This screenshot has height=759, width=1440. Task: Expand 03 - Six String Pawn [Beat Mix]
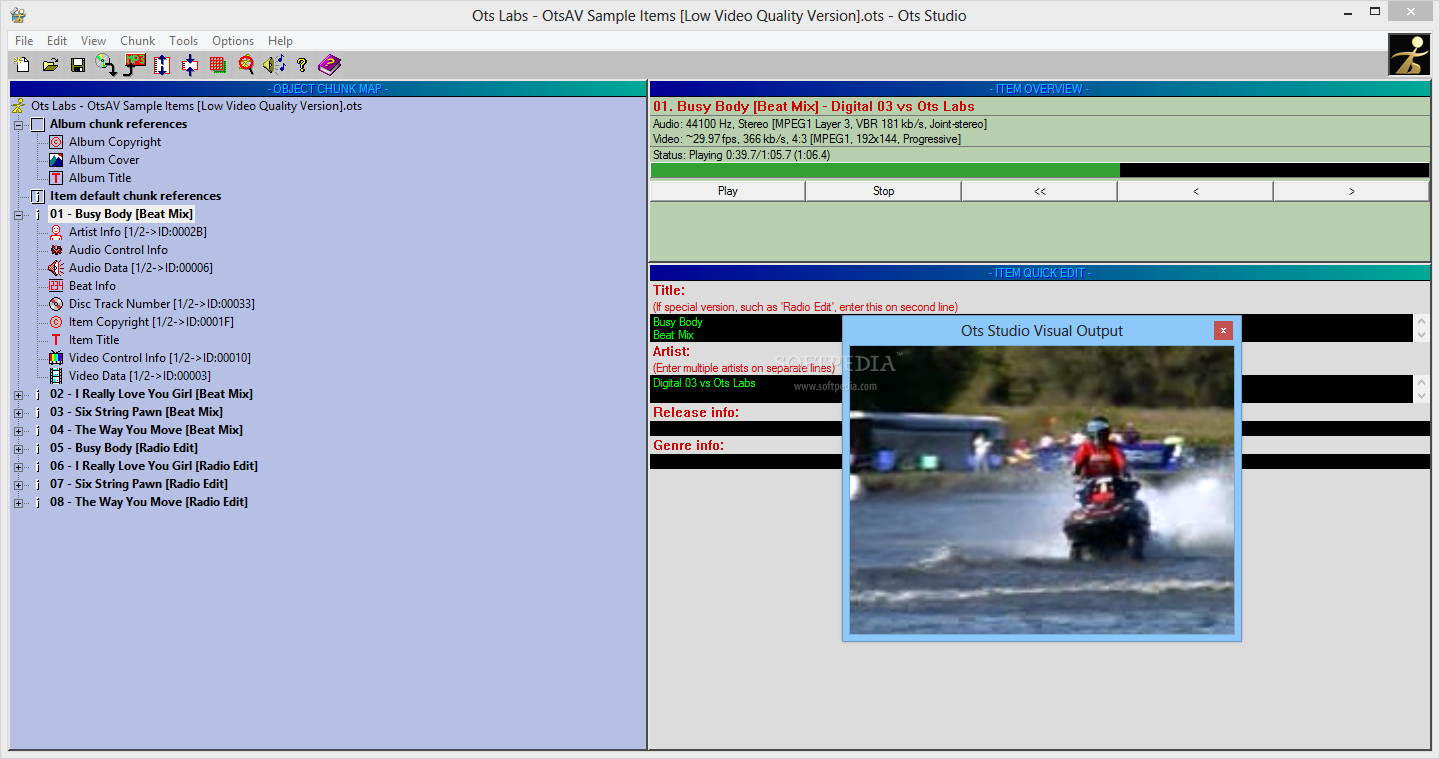coord(18,413)
